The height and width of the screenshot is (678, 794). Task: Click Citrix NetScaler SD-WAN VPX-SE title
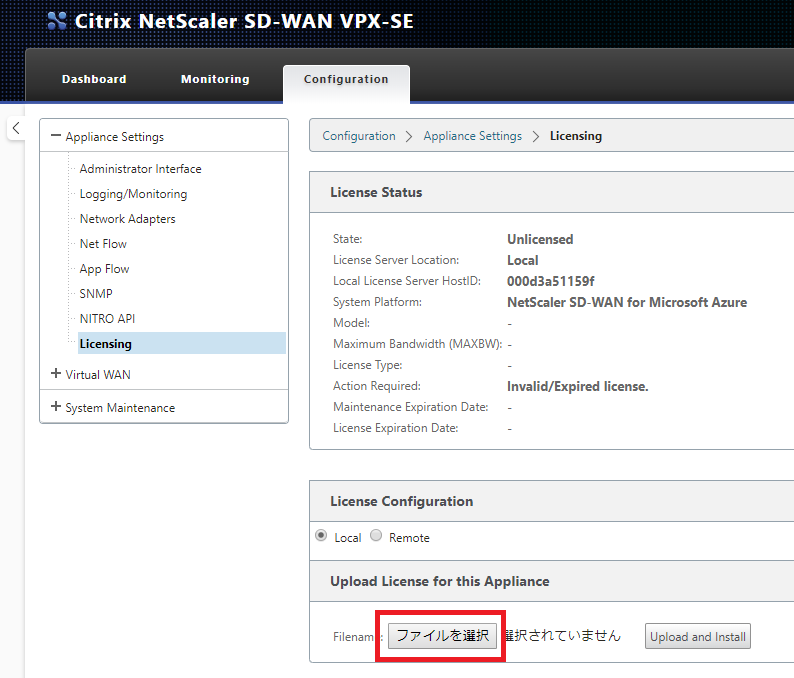[244, 21]
